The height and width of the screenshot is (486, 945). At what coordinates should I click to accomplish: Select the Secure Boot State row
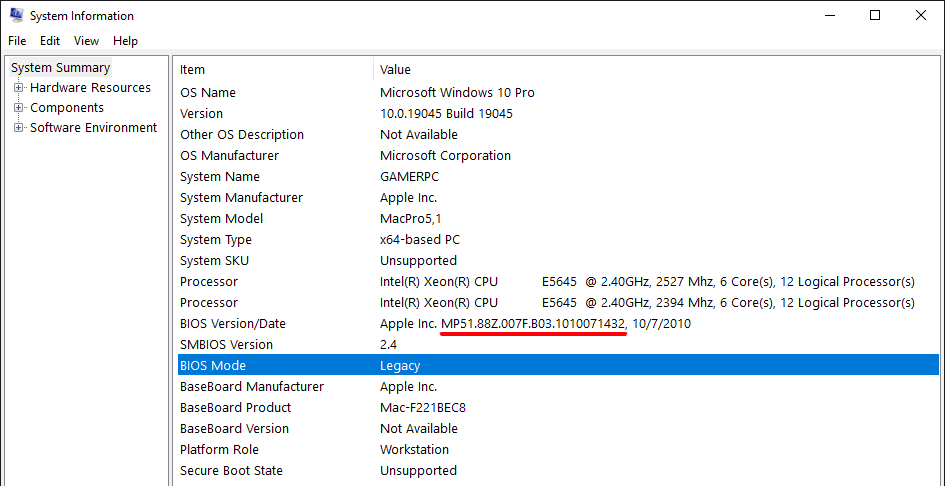click(x=231, y=471)
